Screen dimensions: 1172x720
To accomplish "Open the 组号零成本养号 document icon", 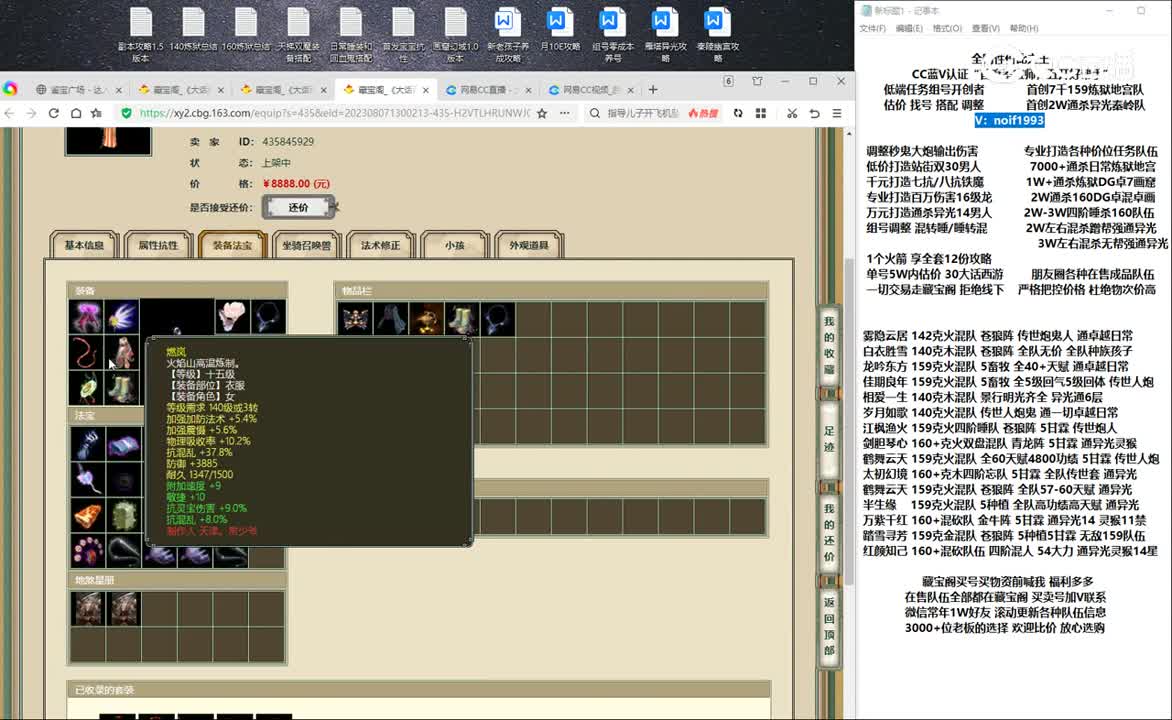I will tap(612, 34).
